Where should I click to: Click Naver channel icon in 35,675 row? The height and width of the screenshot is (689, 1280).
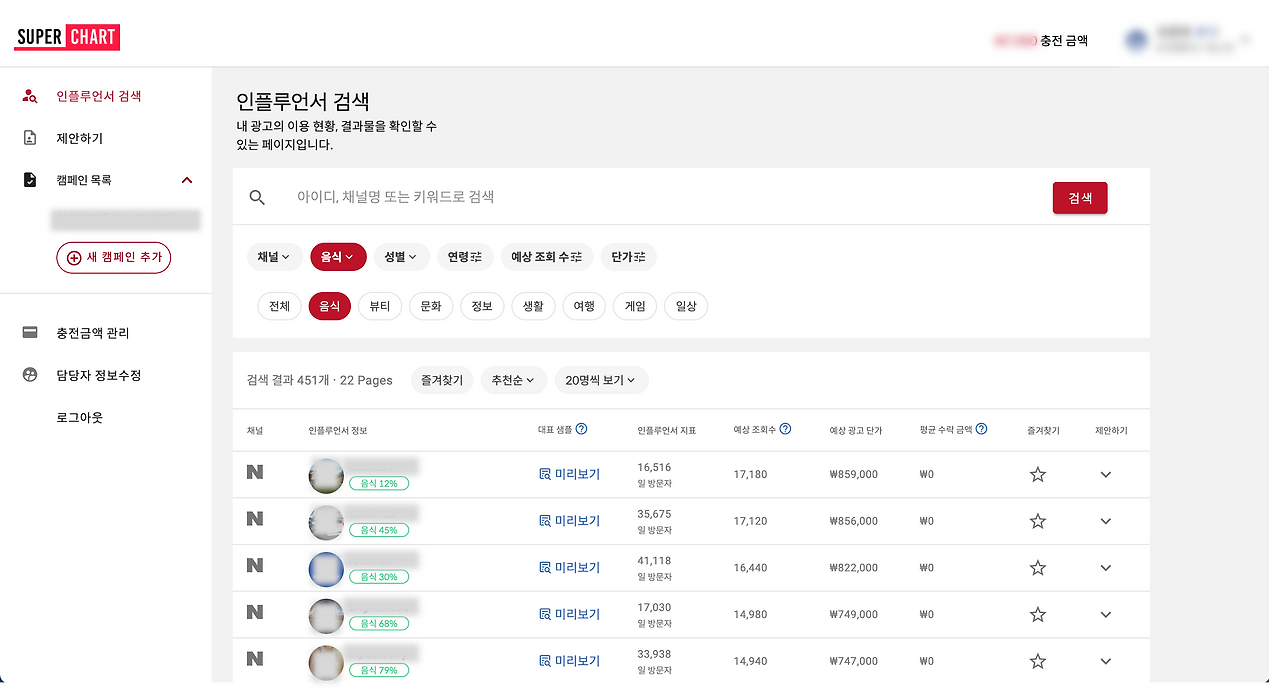[x=255, y=518]
